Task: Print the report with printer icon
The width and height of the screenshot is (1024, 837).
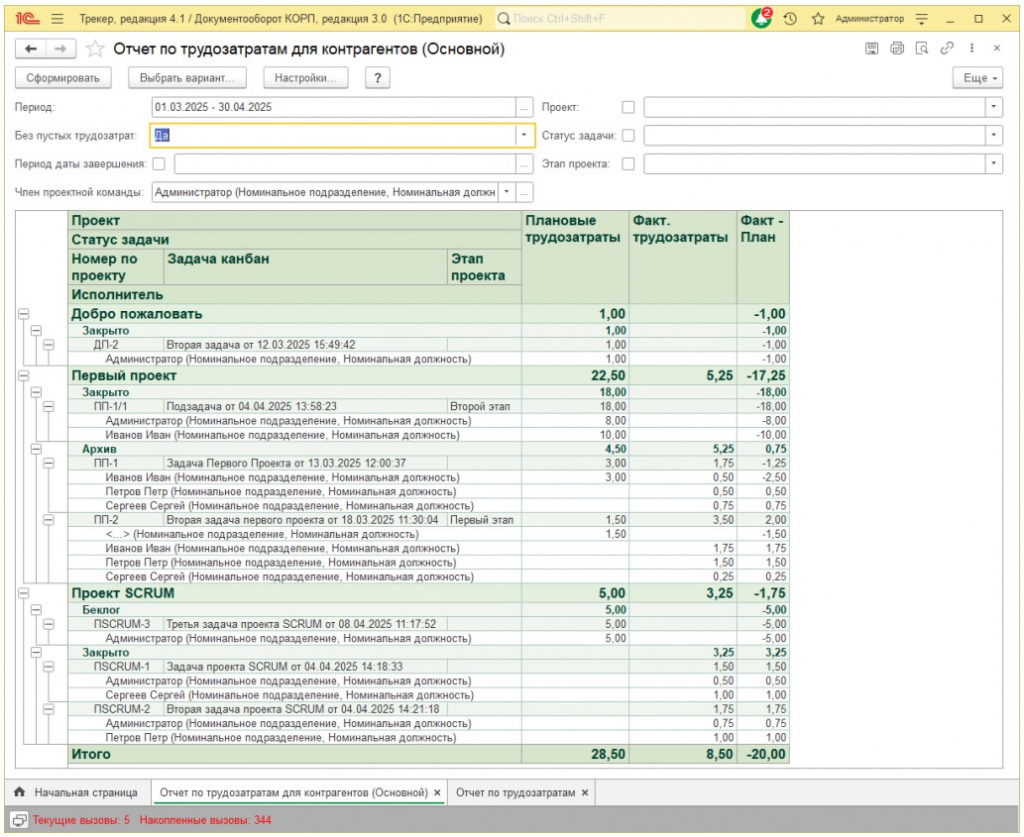Action: (897, 48)
